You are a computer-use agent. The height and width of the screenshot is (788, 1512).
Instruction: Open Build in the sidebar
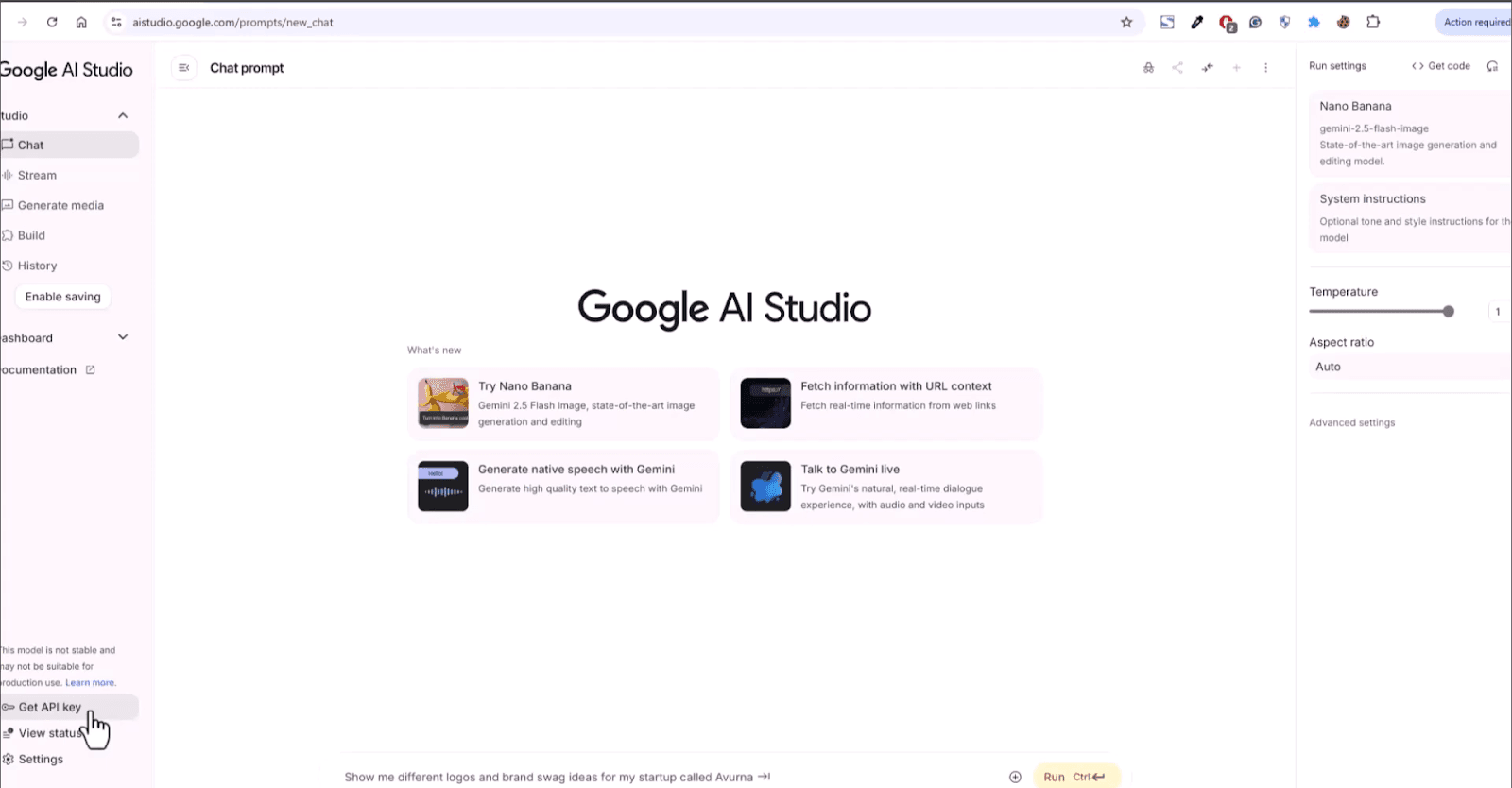tap(69, 235)
